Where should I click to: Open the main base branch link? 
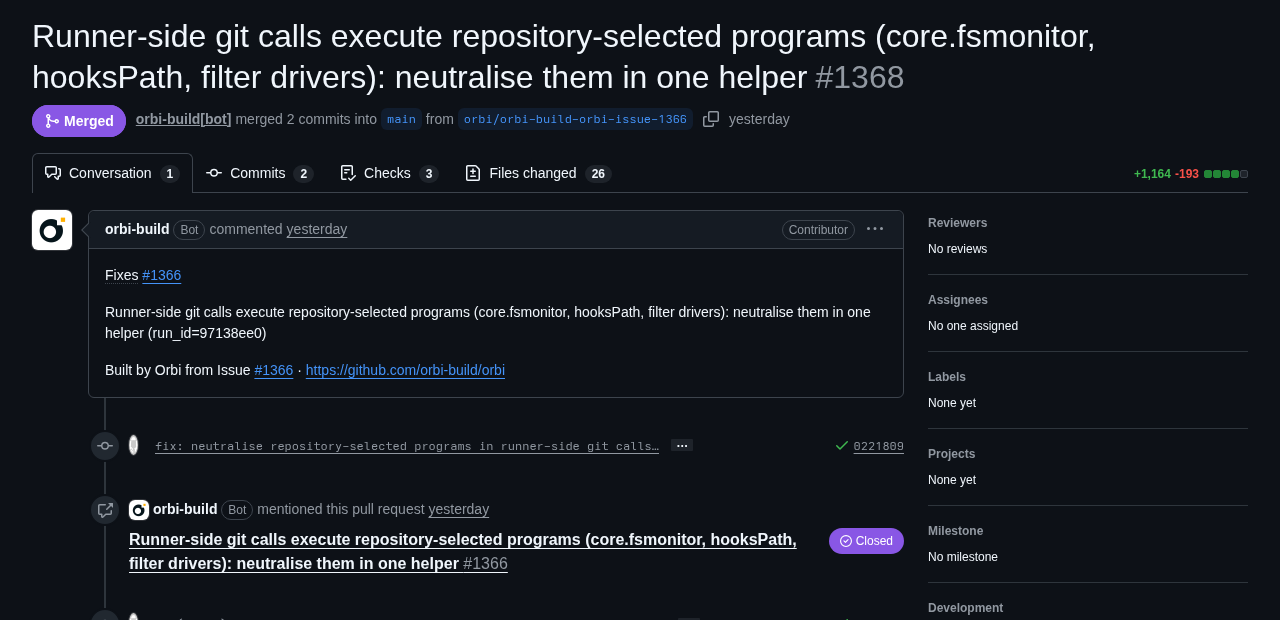pyautogui.click(x=401, y=119)
